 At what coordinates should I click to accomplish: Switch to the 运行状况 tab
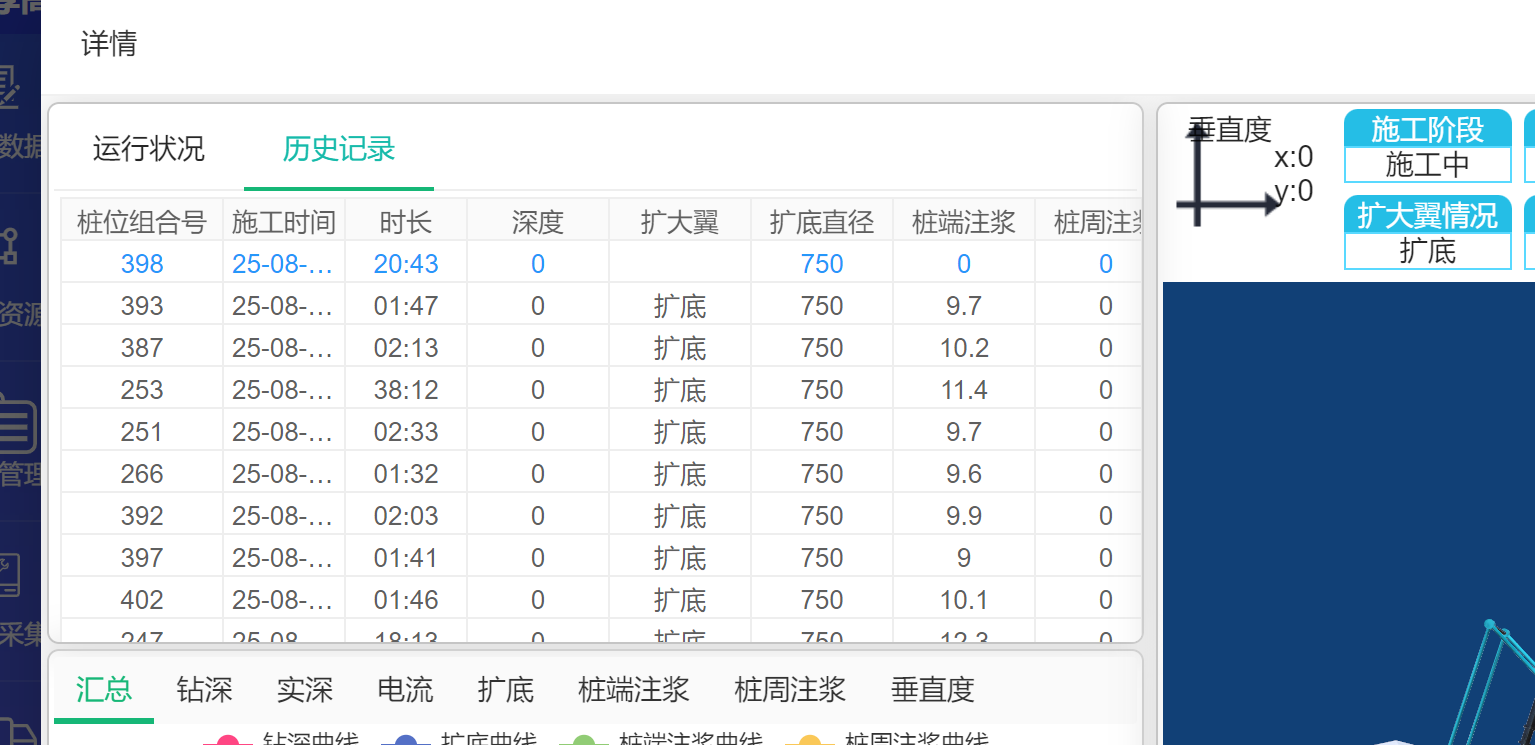pos(148,149)
